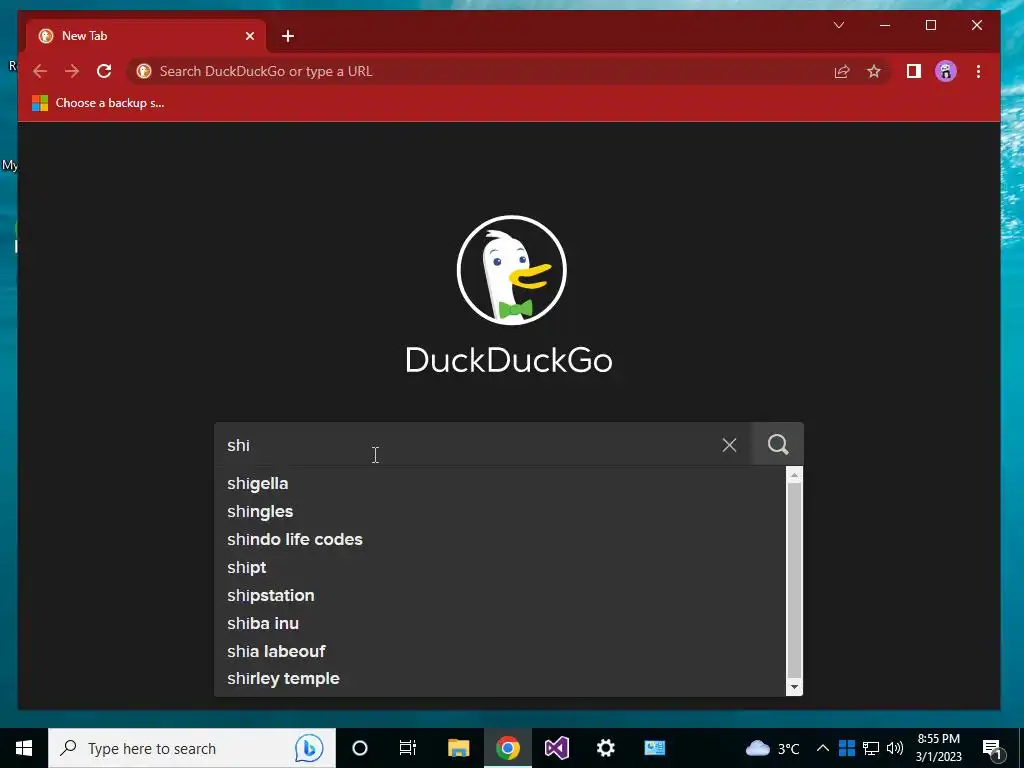Viewport: 1024px width, 768px height.
Task: Open Visual Studio from the taskbar
Action: [556, 748]
